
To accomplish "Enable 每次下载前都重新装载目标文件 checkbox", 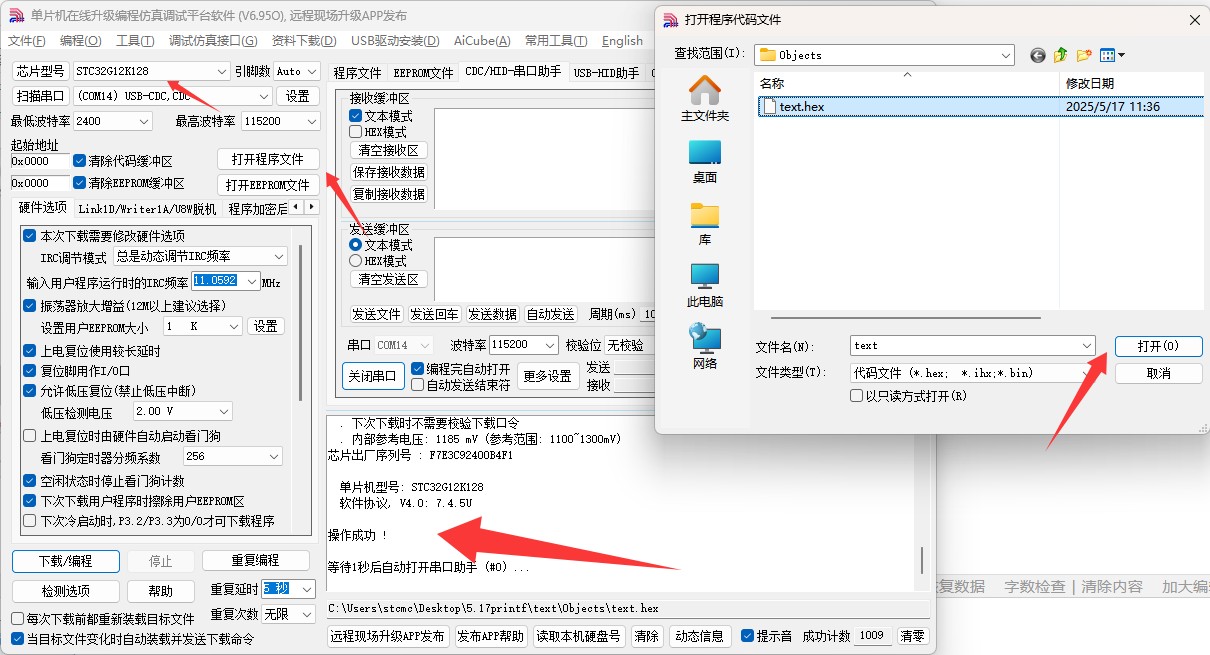I will 18,619.
